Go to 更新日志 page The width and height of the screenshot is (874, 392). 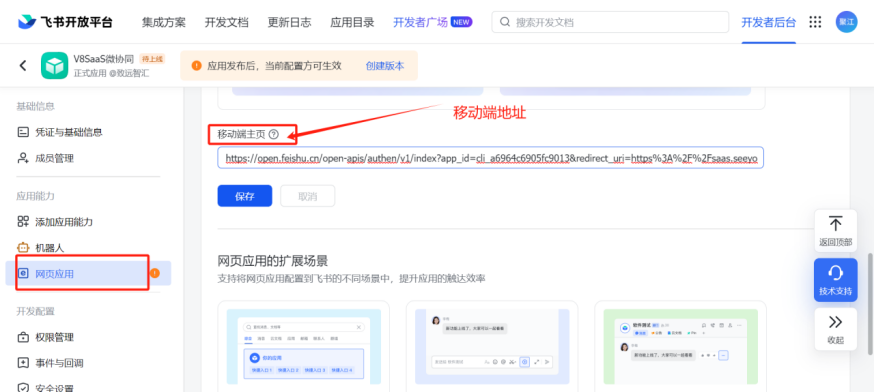(x=289, y=22)
